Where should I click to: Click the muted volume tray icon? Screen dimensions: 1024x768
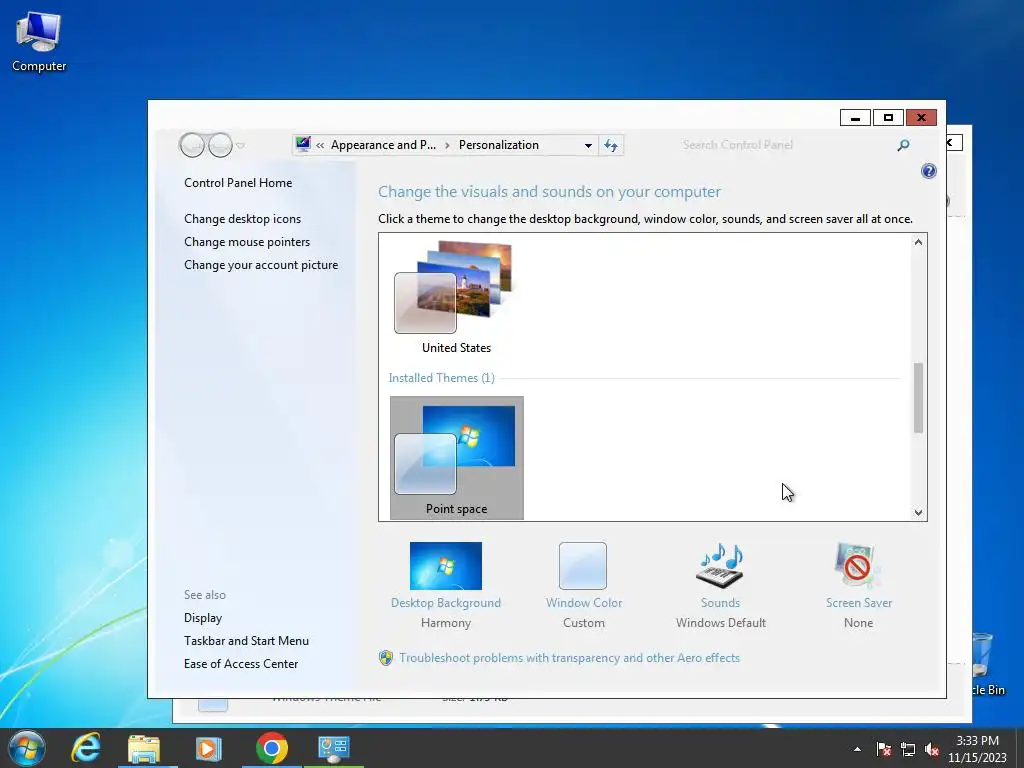coord(932,749)
